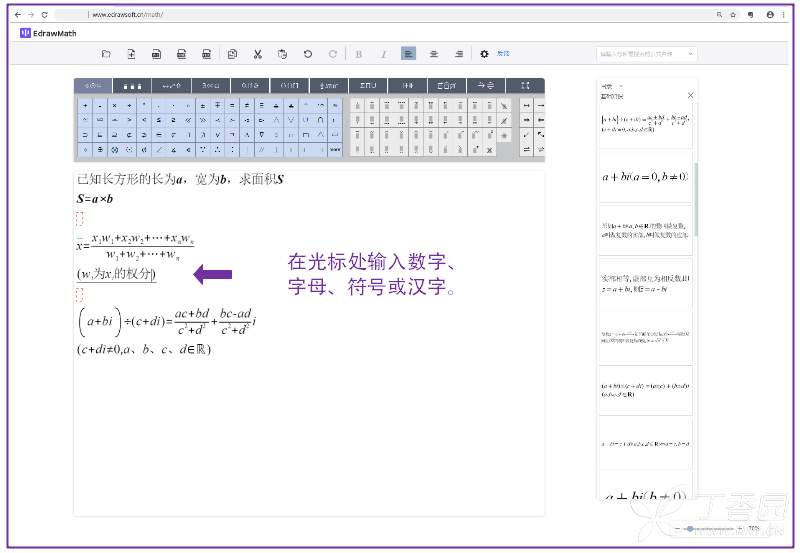Image resolution: width=800 pixels, height=553 pixels.
Task: Click the browser address bar URL
Action: [x=128, y=15]
